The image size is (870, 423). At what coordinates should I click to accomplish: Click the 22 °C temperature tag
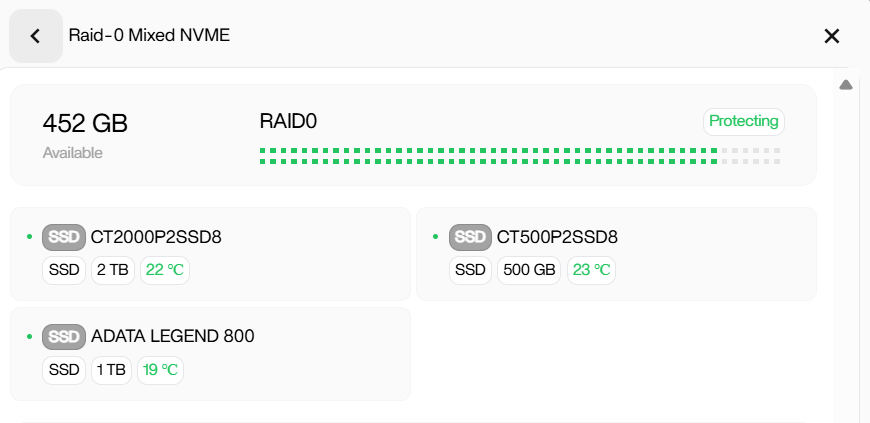click(166, 270)
